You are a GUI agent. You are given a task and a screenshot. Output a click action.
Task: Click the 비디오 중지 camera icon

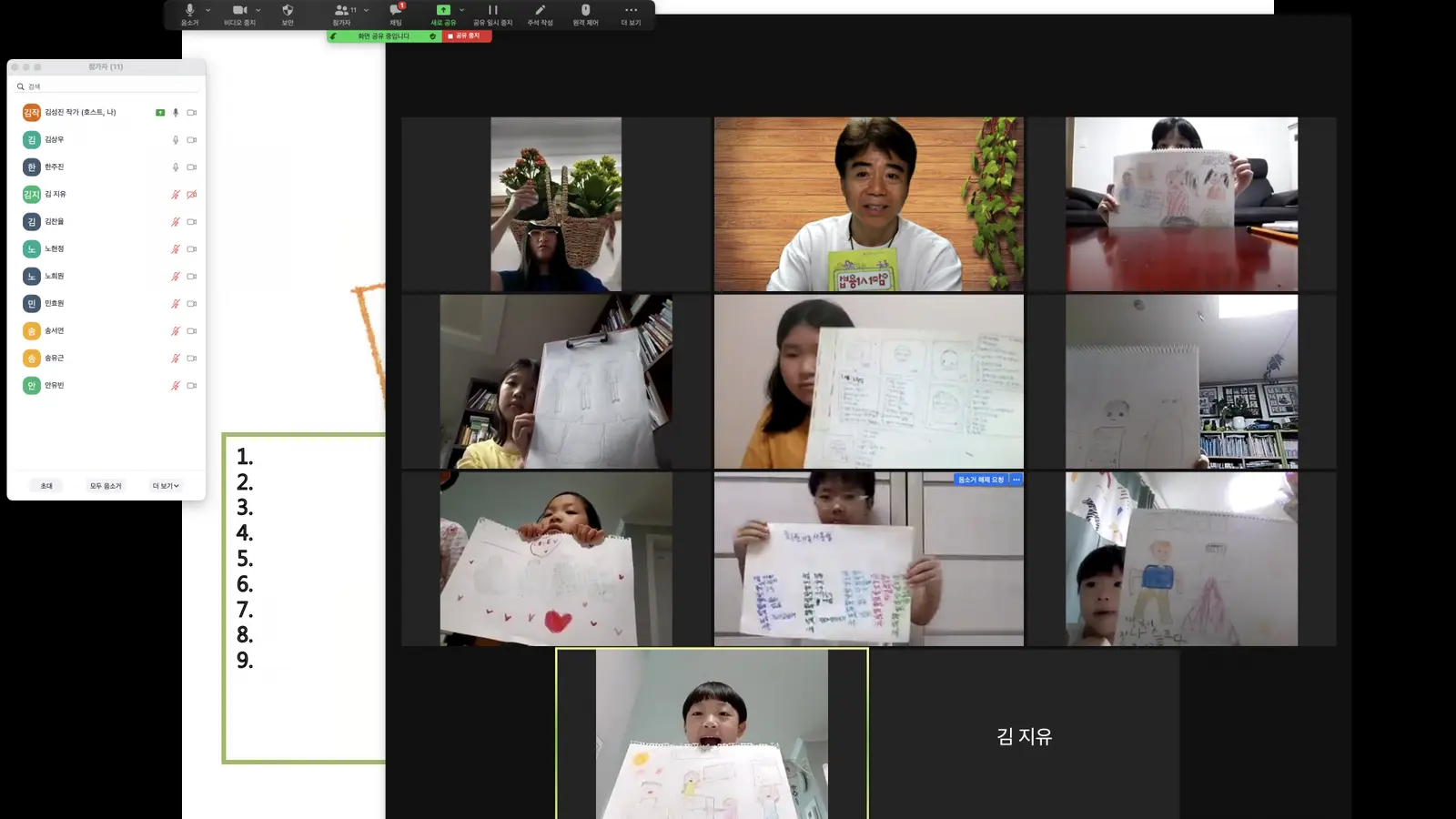click(239, 10)
